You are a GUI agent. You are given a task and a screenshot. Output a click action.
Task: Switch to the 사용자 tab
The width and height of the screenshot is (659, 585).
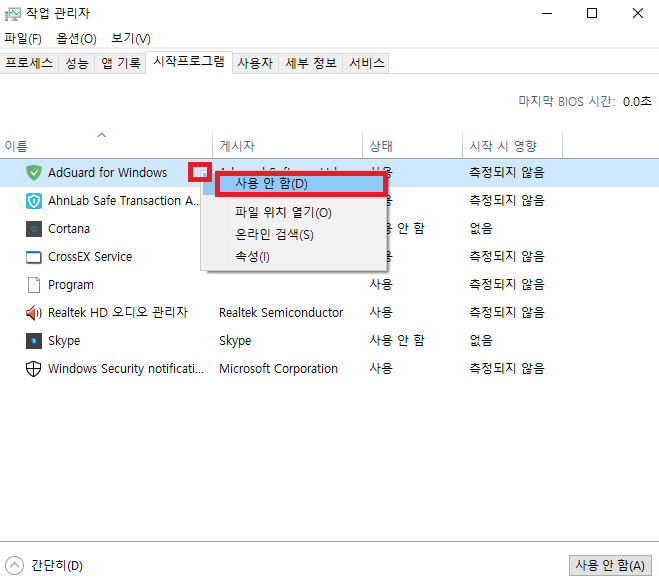255,63
